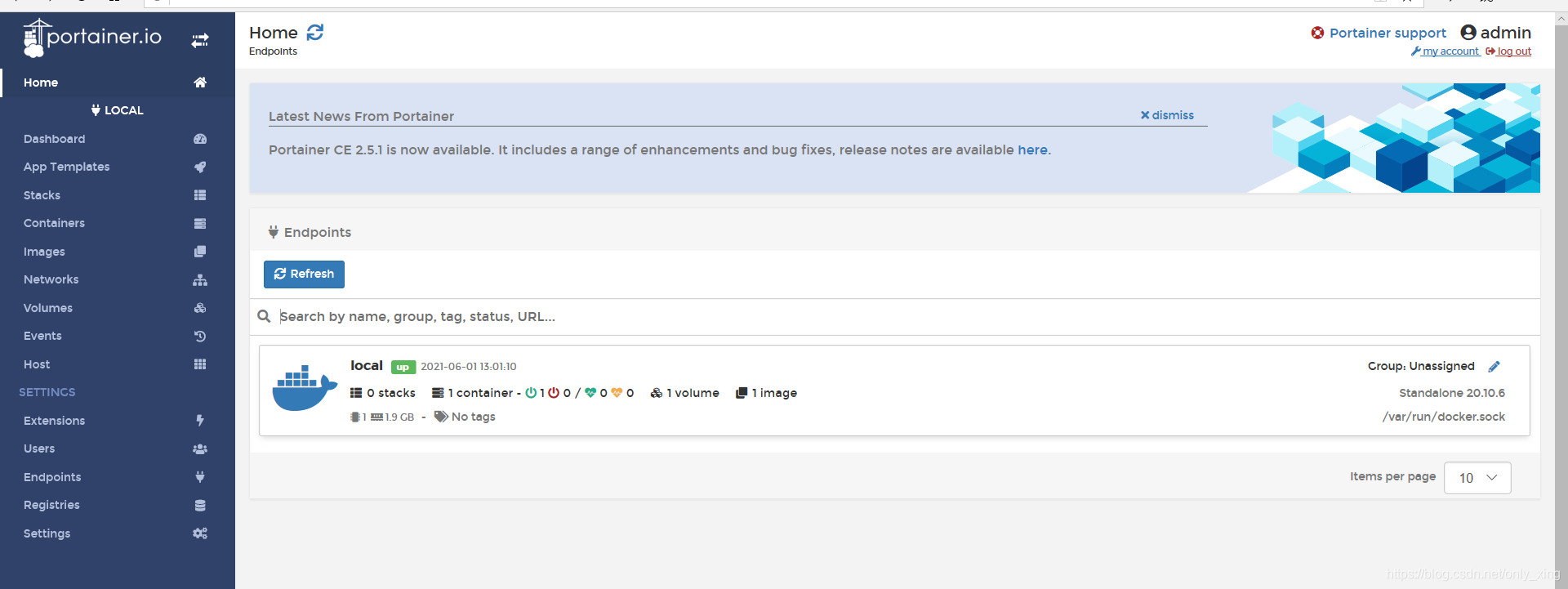Viewport: 1568px width, 589px height.
Task: Dismiss the Latest News banner
Action: click(x=1167, y=115)
